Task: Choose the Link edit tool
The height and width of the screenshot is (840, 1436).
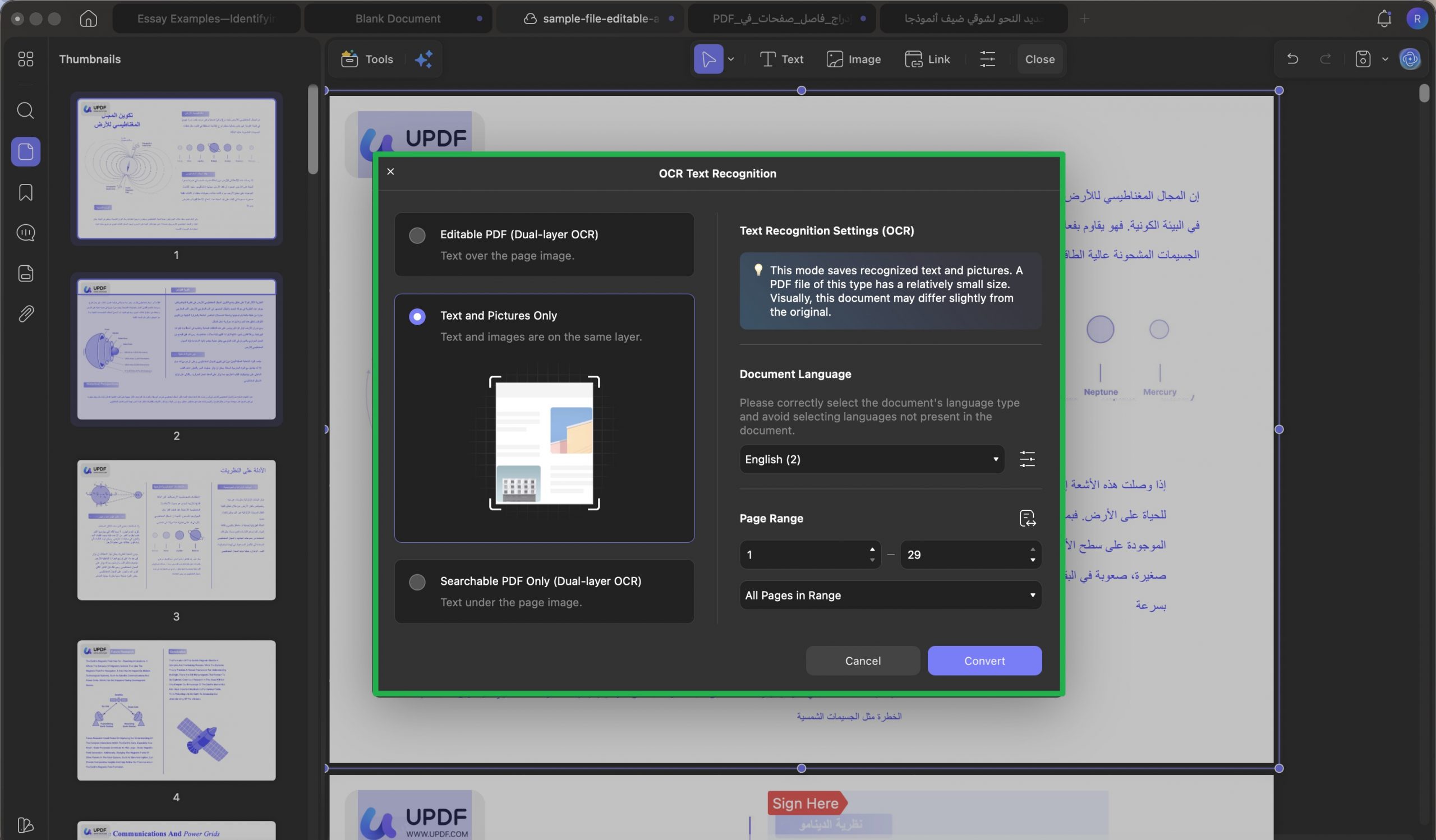Action: pyautogui.click(x=927, y=59)
